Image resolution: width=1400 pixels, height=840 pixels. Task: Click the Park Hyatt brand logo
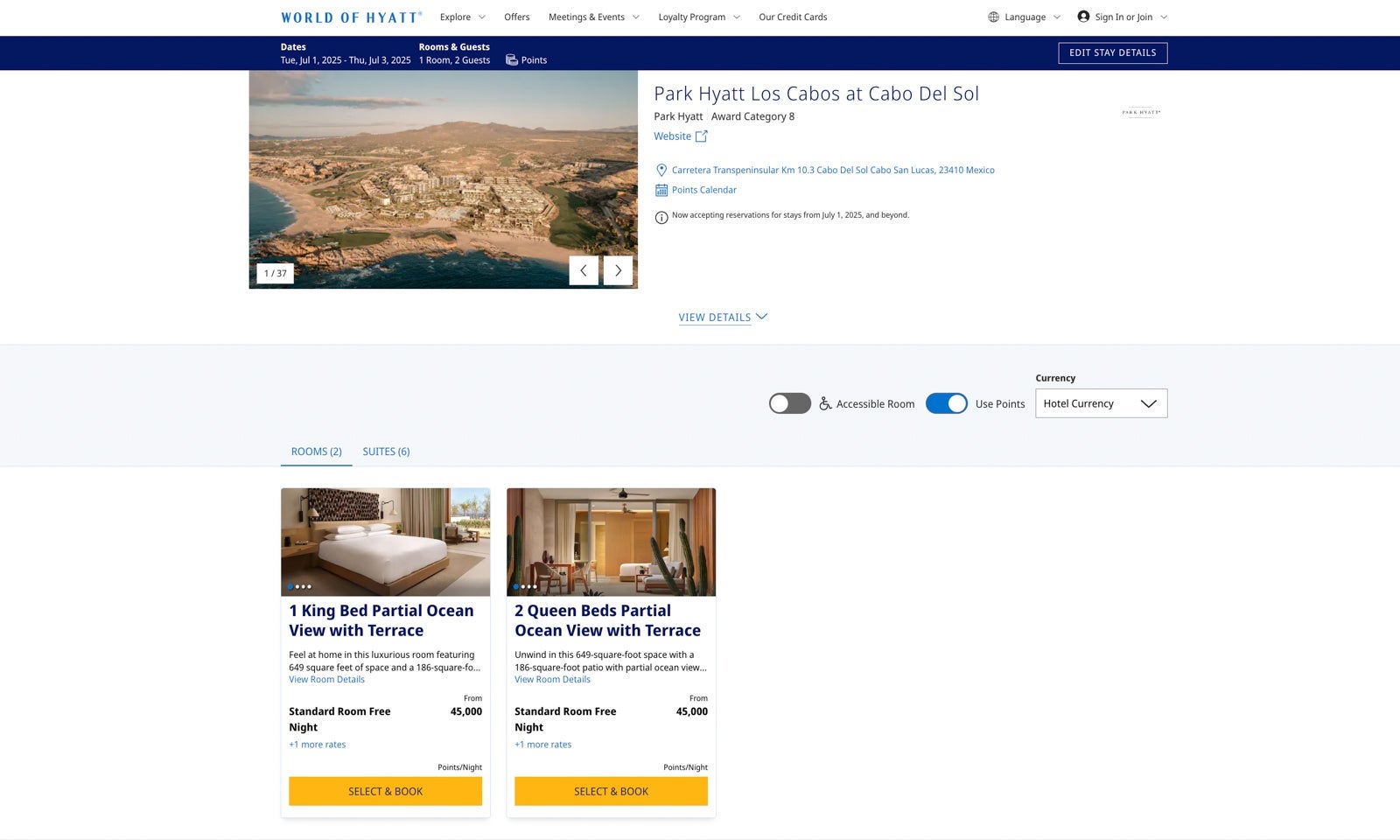(1141, 112)
